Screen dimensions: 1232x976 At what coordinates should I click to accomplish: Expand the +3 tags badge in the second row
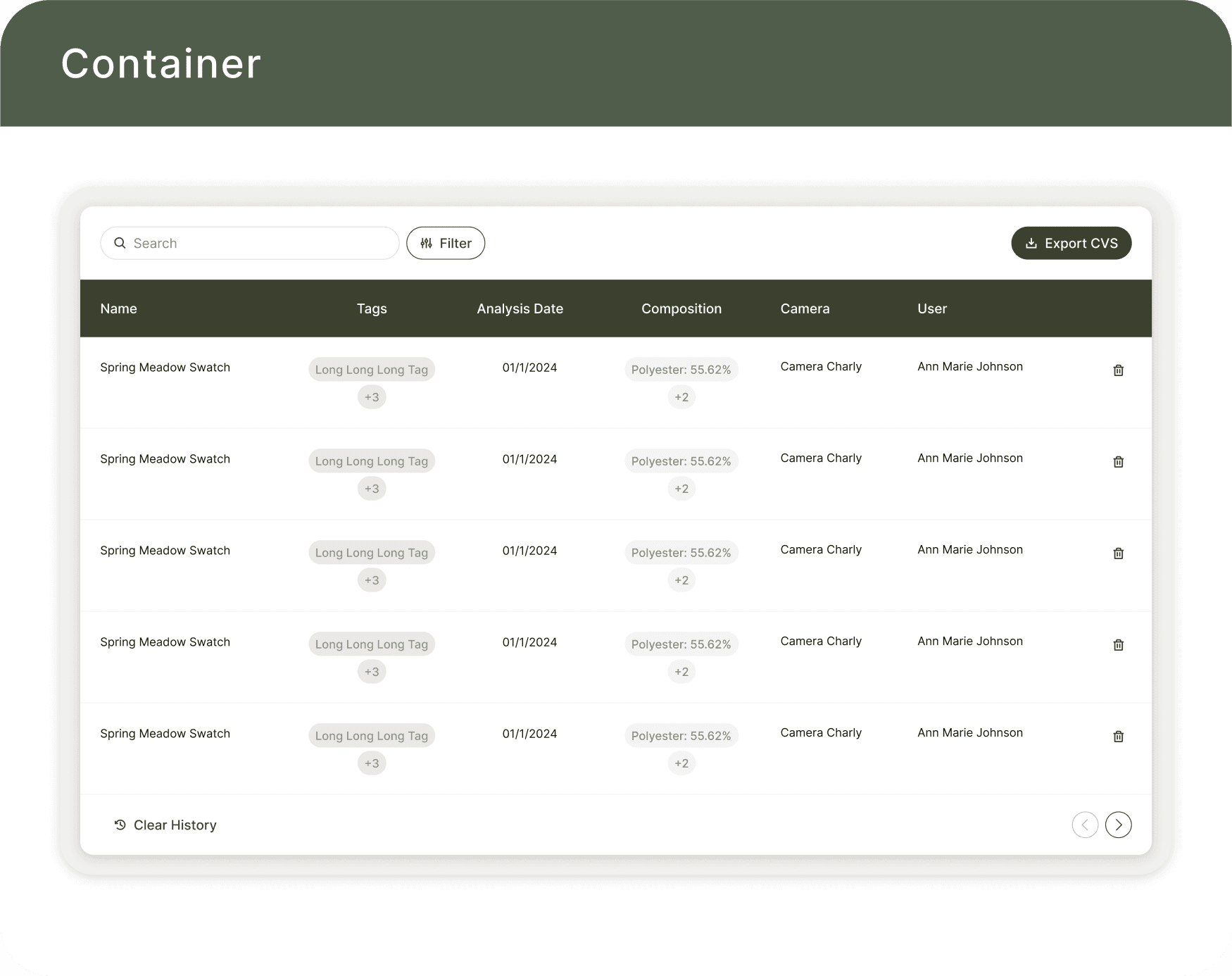click(x=372, y=489)
